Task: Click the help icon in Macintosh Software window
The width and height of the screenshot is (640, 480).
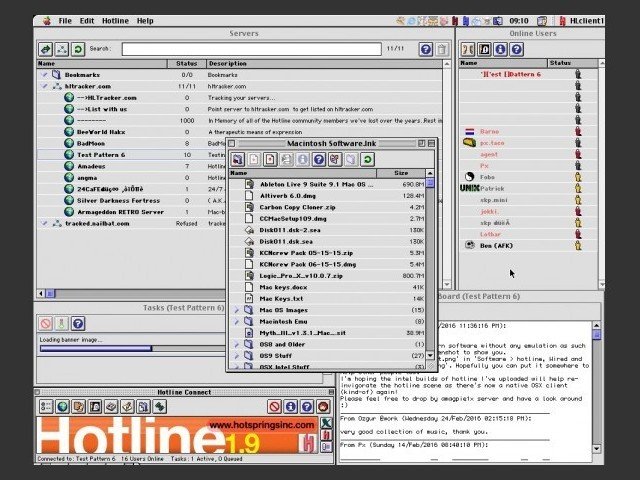Action: coord(319,159)
